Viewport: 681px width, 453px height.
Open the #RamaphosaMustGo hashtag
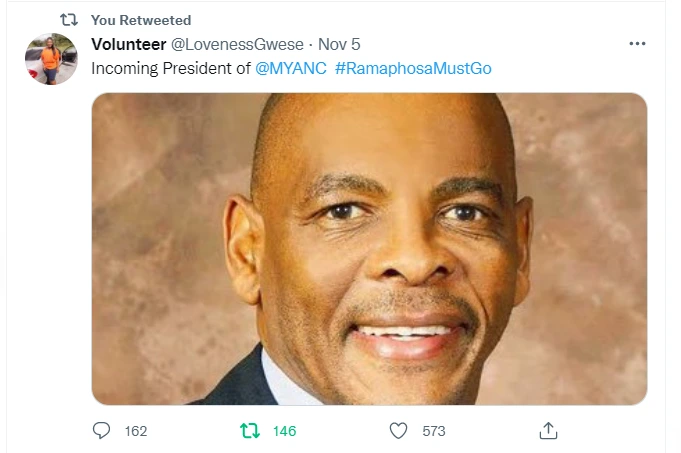[x=413, y=68]
